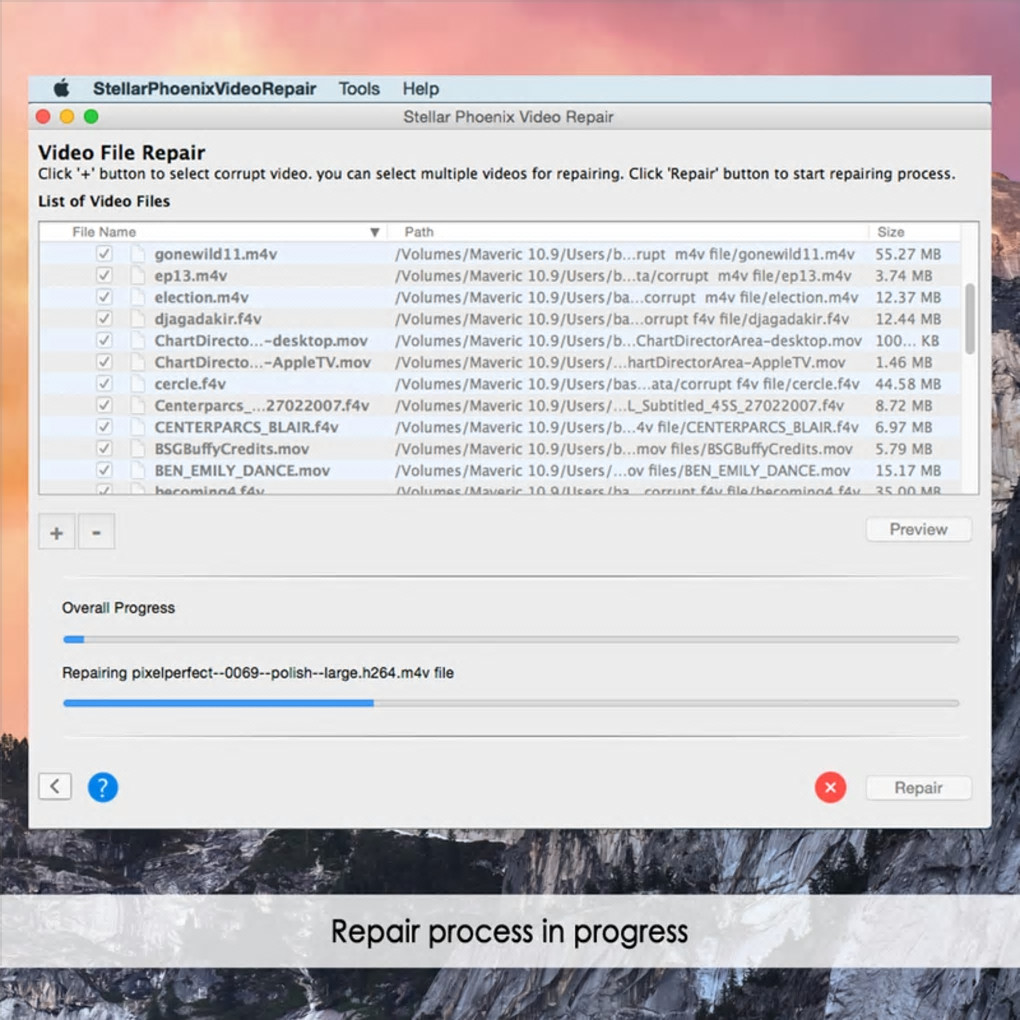Uncheck the ep13.m4v checkbox
This screenshot has height=1020, width=1020.
(104, 275)
